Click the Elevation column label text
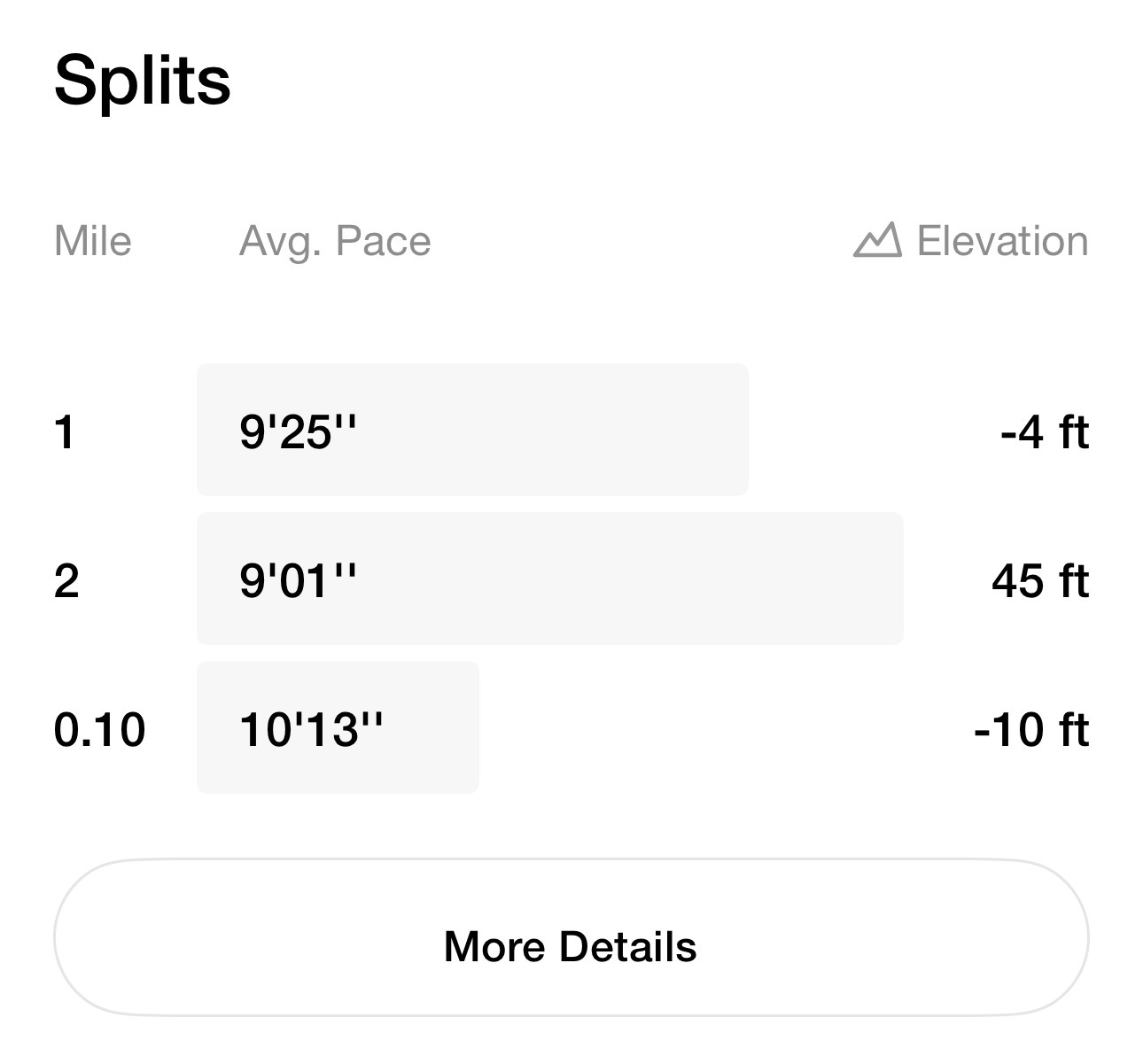 [x=1002, y=241]
